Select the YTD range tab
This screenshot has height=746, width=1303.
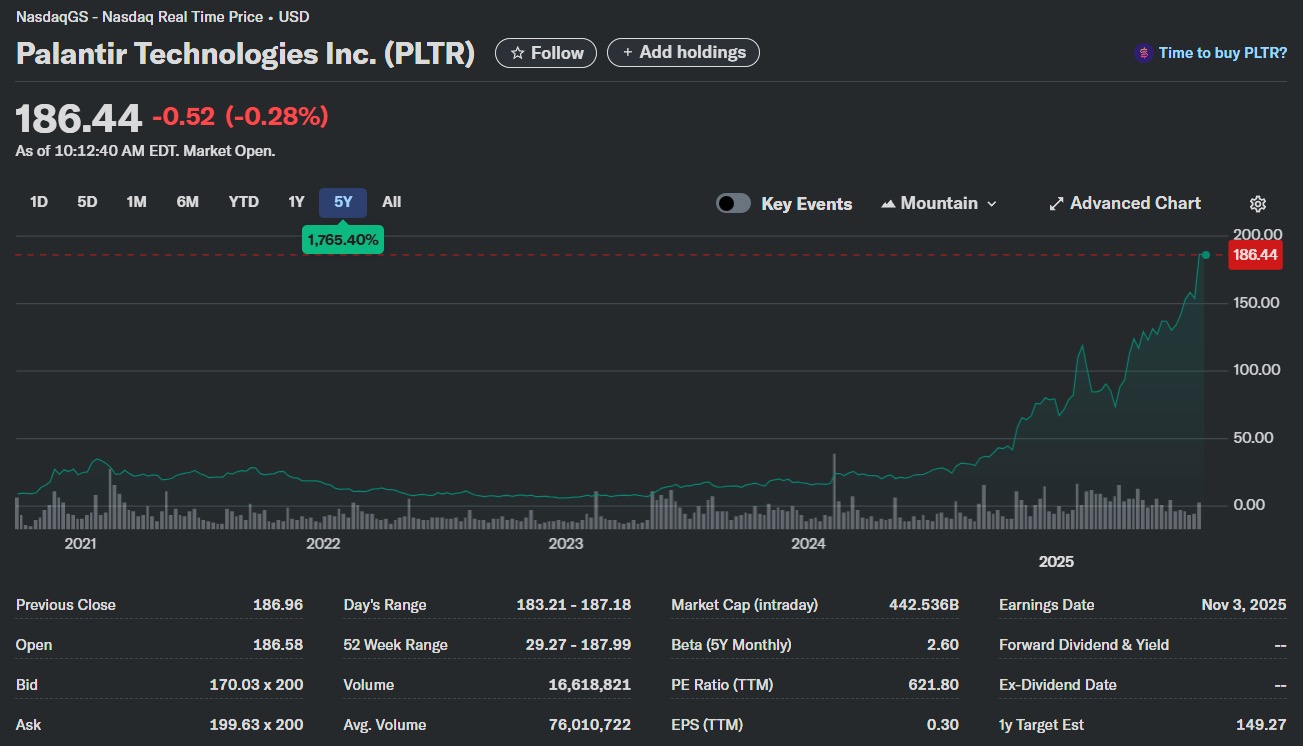click(243, 202)
